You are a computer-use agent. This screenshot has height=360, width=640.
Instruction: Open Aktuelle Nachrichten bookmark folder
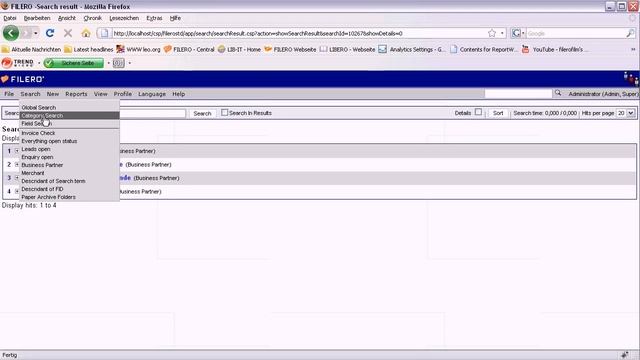click(31, 49)
